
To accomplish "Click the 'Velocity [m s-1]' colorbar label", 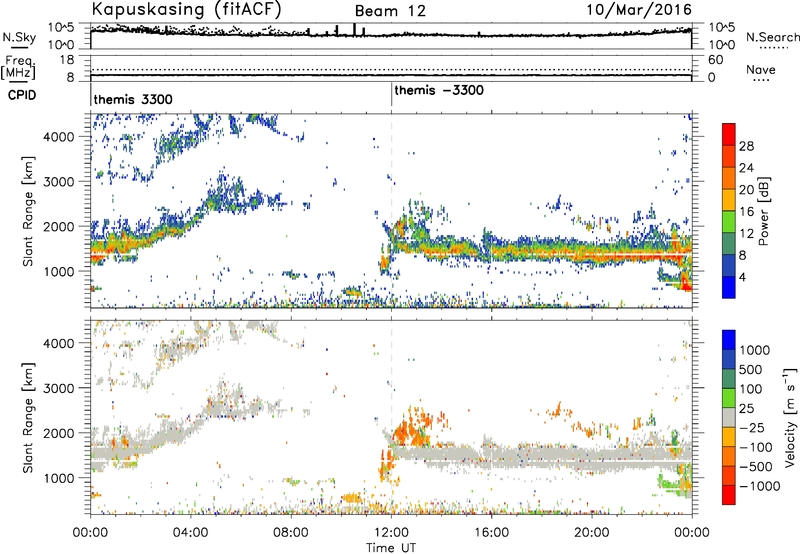I will point(790,417).
